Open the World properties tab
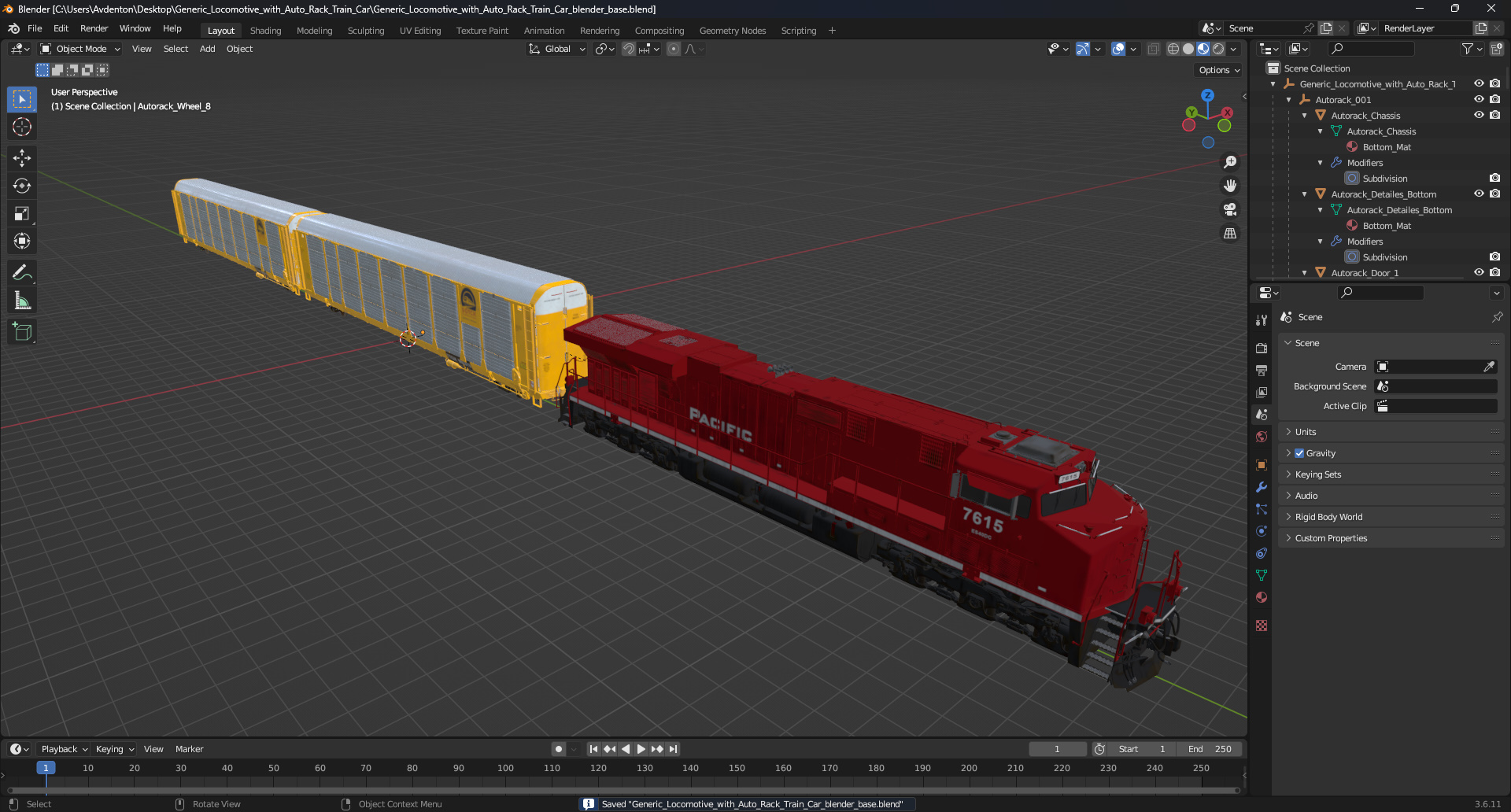The image size is (1511, 812). point(1262,437)
